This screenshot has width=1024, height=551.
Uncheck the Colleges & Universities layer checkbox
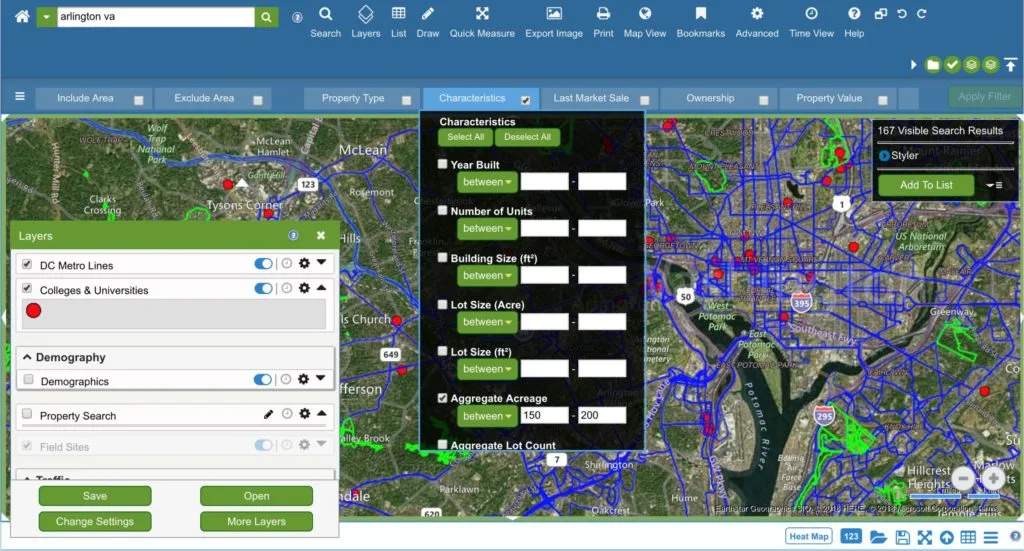27,288
